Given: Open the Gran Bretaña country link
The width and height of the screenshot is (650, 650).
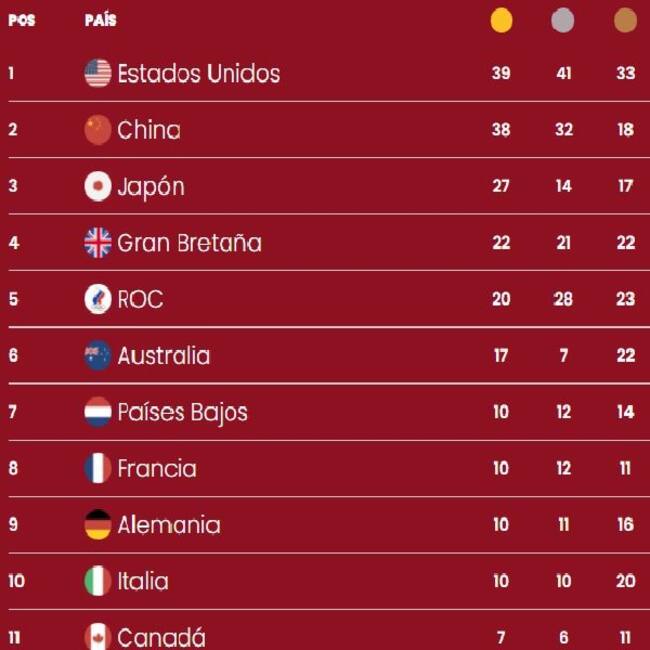Looking at the screenshot, I should coord(189,243).
